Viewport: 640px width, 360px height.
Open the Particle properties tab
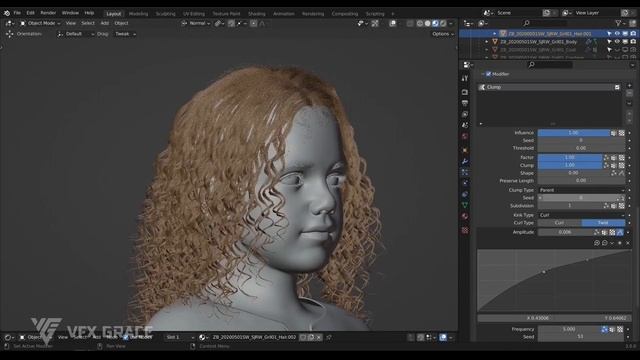click(465, 172)
